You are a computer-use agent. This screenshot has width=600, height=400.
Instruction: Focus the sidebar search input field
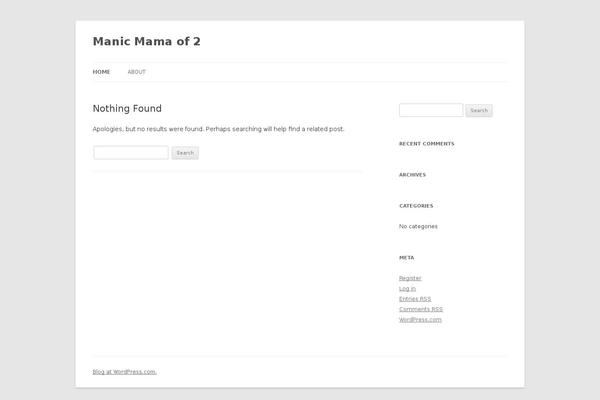pos(431,110)
